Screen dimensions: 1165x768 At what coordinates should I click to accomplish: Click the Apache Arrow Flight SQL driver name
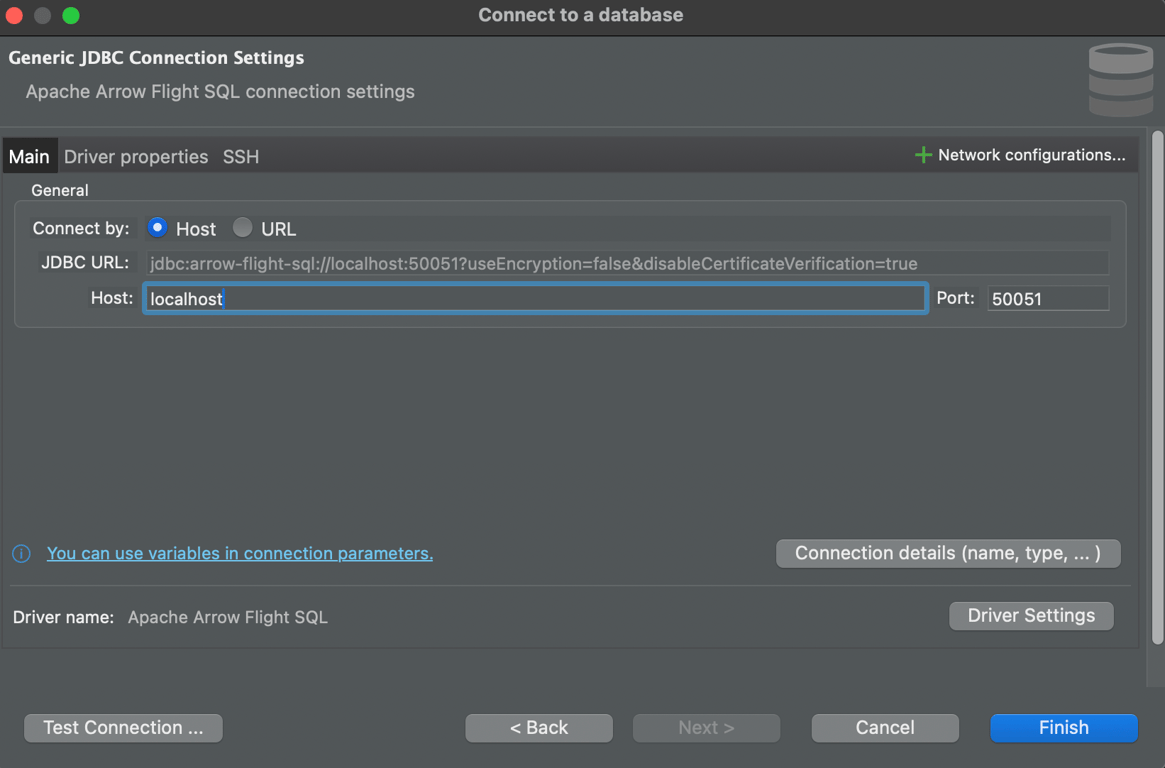click(227, 617)
